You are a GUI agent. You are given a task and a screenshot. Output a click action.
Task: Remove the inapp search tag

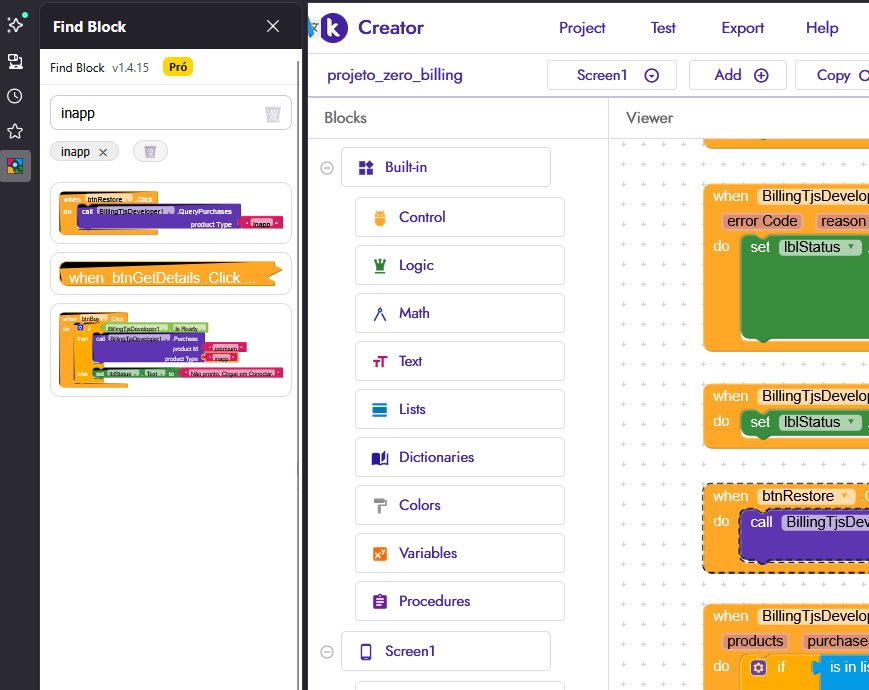(x=103, y=152)
